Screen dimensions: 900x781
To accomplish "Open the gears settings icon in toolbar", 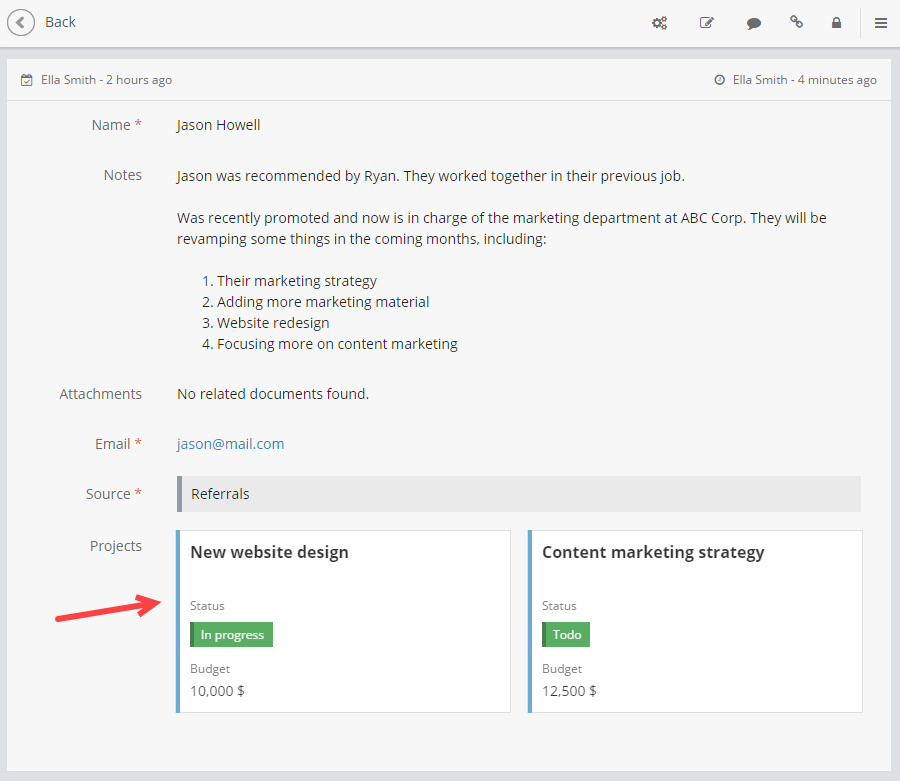I will pos(660,23).
